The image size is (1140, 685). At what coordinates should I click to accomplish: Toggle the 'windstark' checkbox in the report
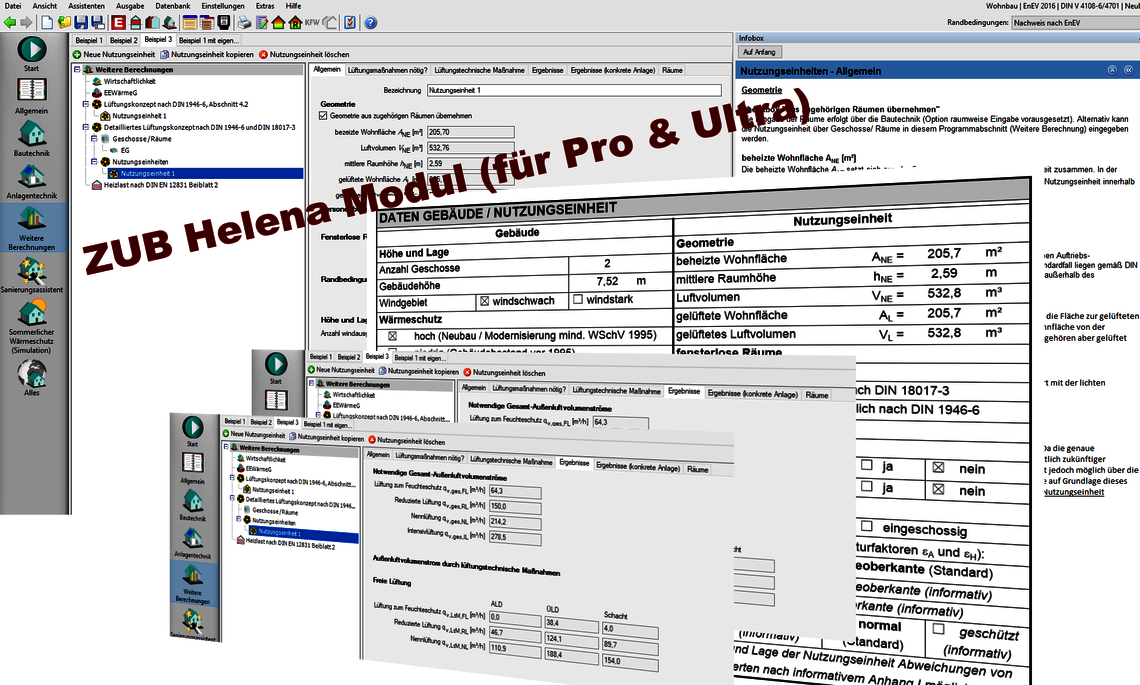tap(578, 299)
